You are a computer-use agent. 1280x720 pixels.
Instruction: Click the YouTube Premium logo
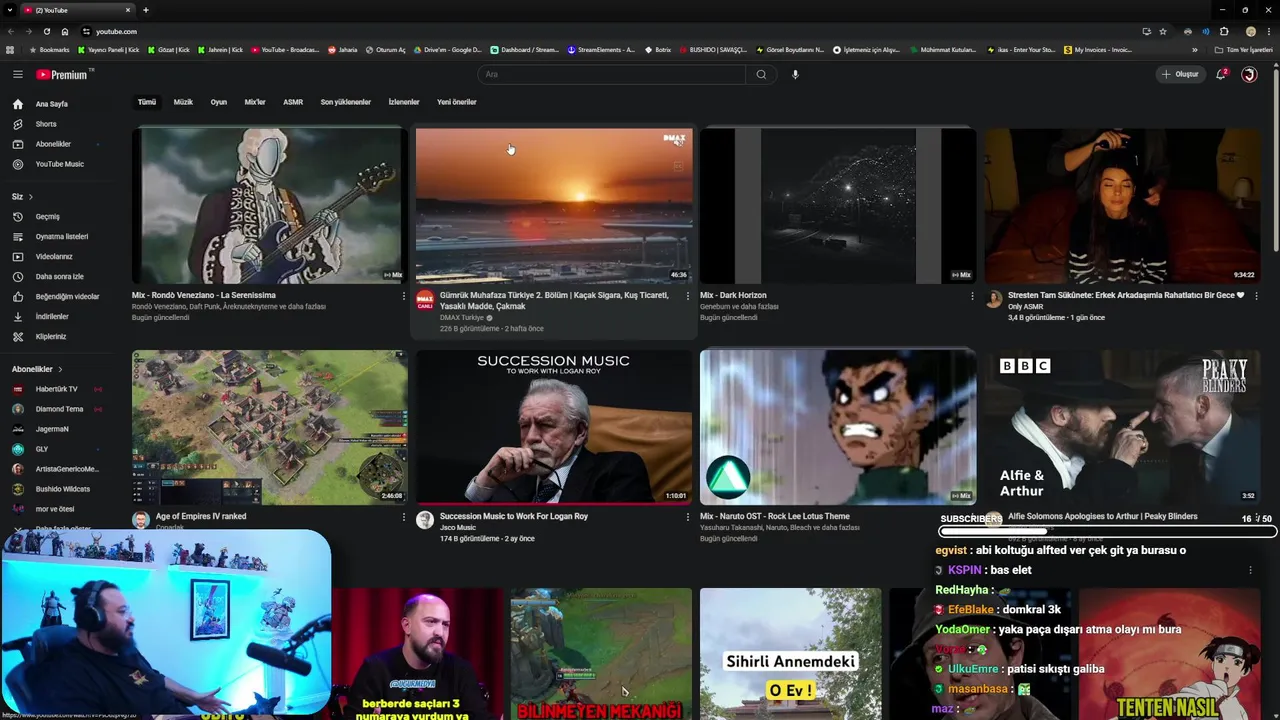click(x=62, y=74)
